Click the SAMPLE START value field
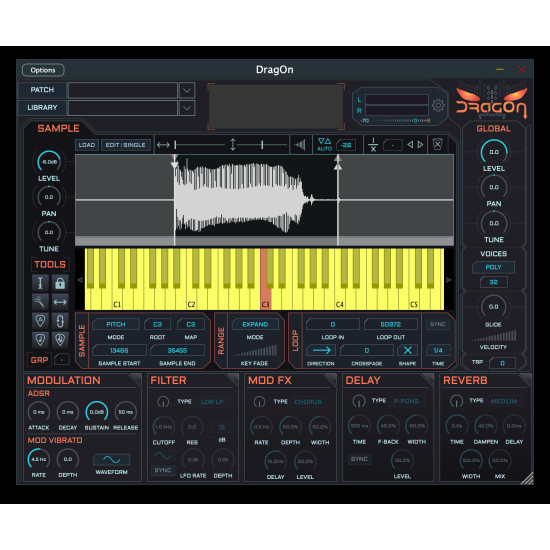The image size is (550, 550). pyautogui.click(x=119, y=350)
